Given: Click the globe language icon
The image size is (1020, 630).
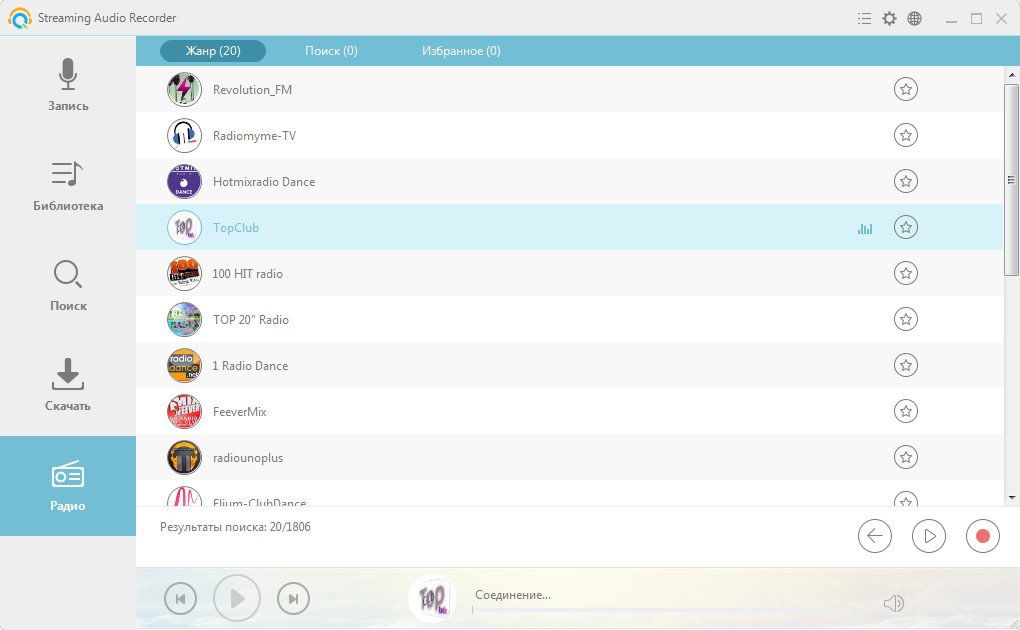Looking at the screenshot, I should (x=914, y=19).
